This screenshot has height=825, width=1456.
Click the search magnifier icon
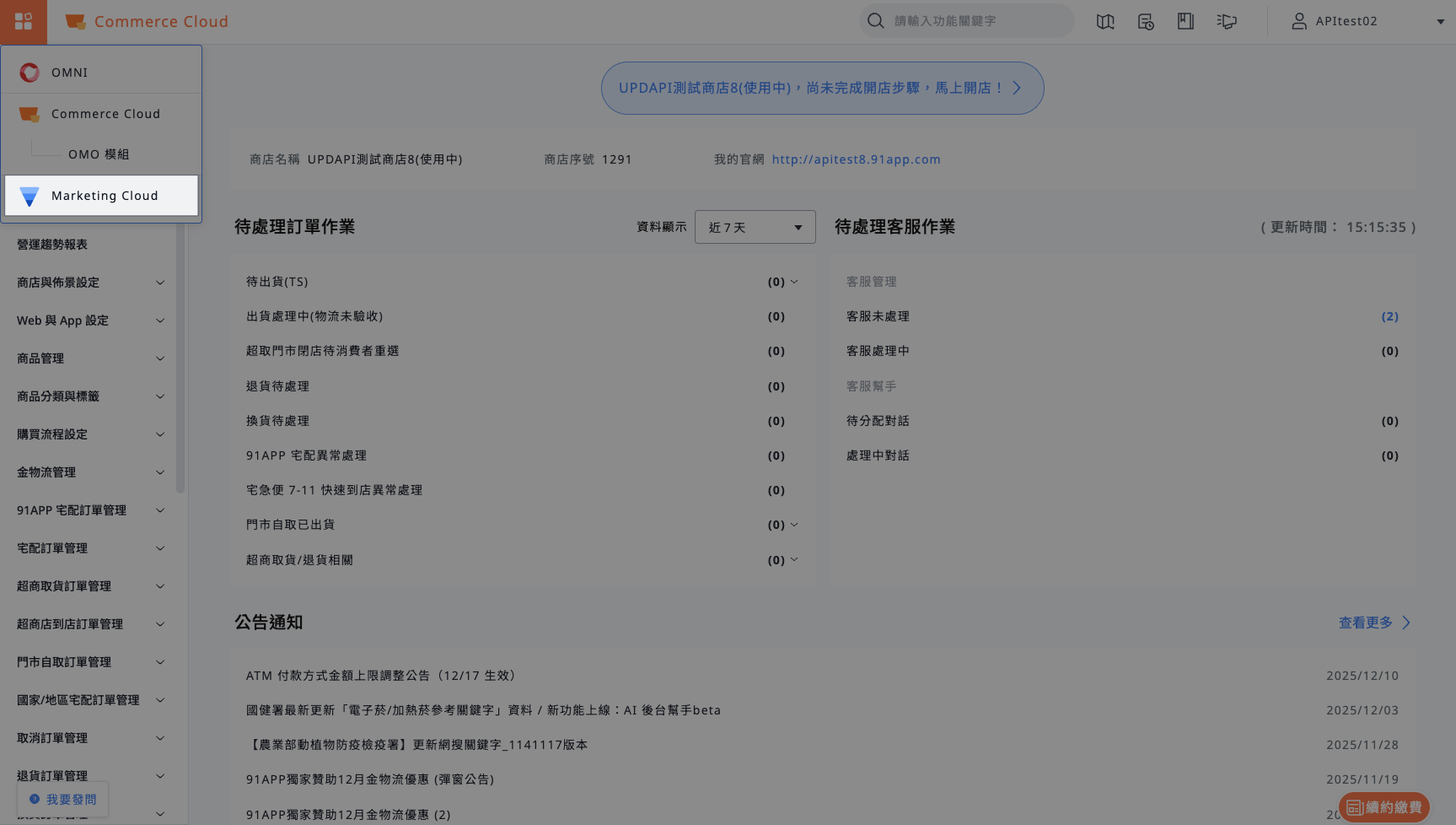tap(876, 20)
